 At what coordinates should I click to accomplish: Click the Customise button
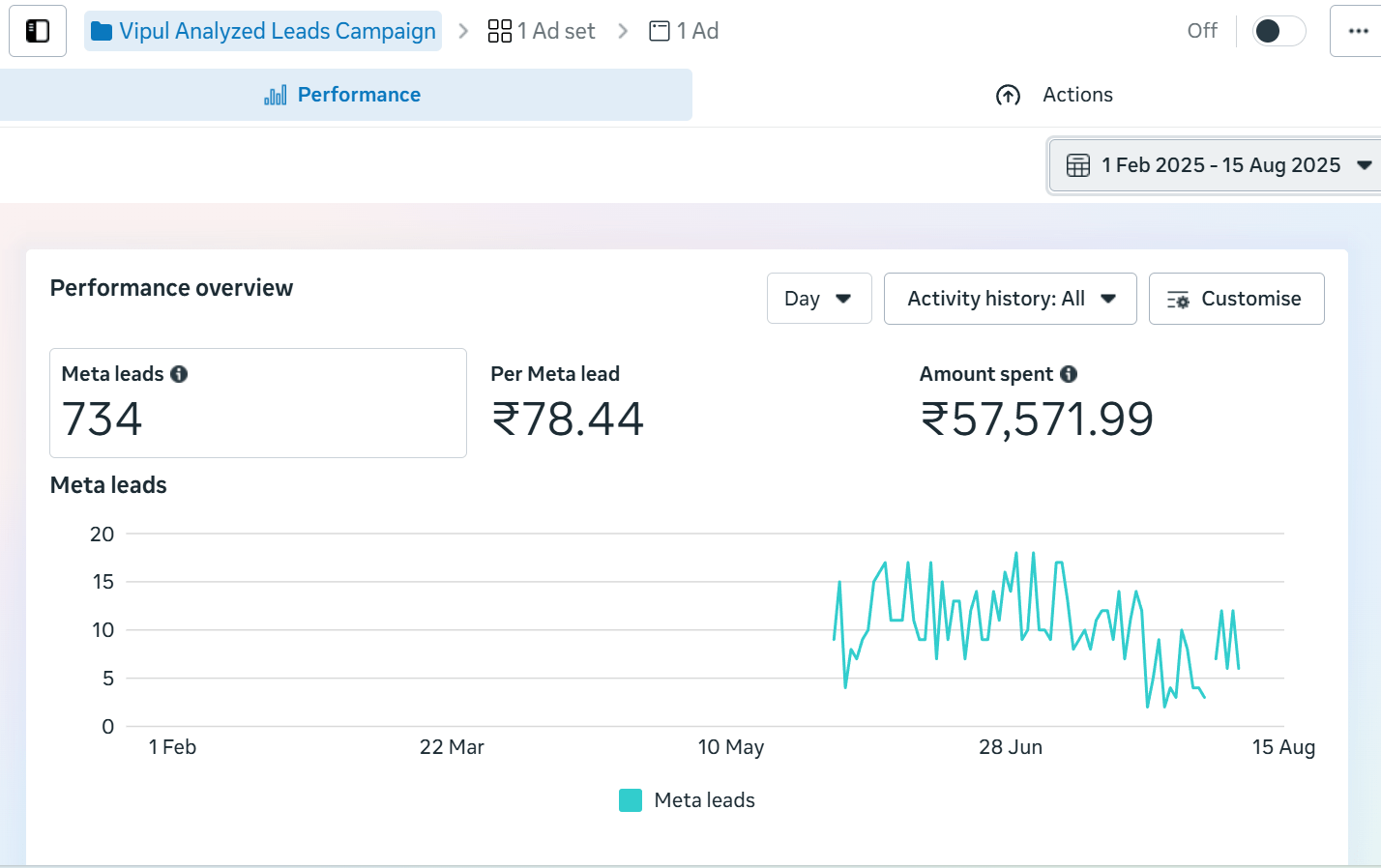1236,299
